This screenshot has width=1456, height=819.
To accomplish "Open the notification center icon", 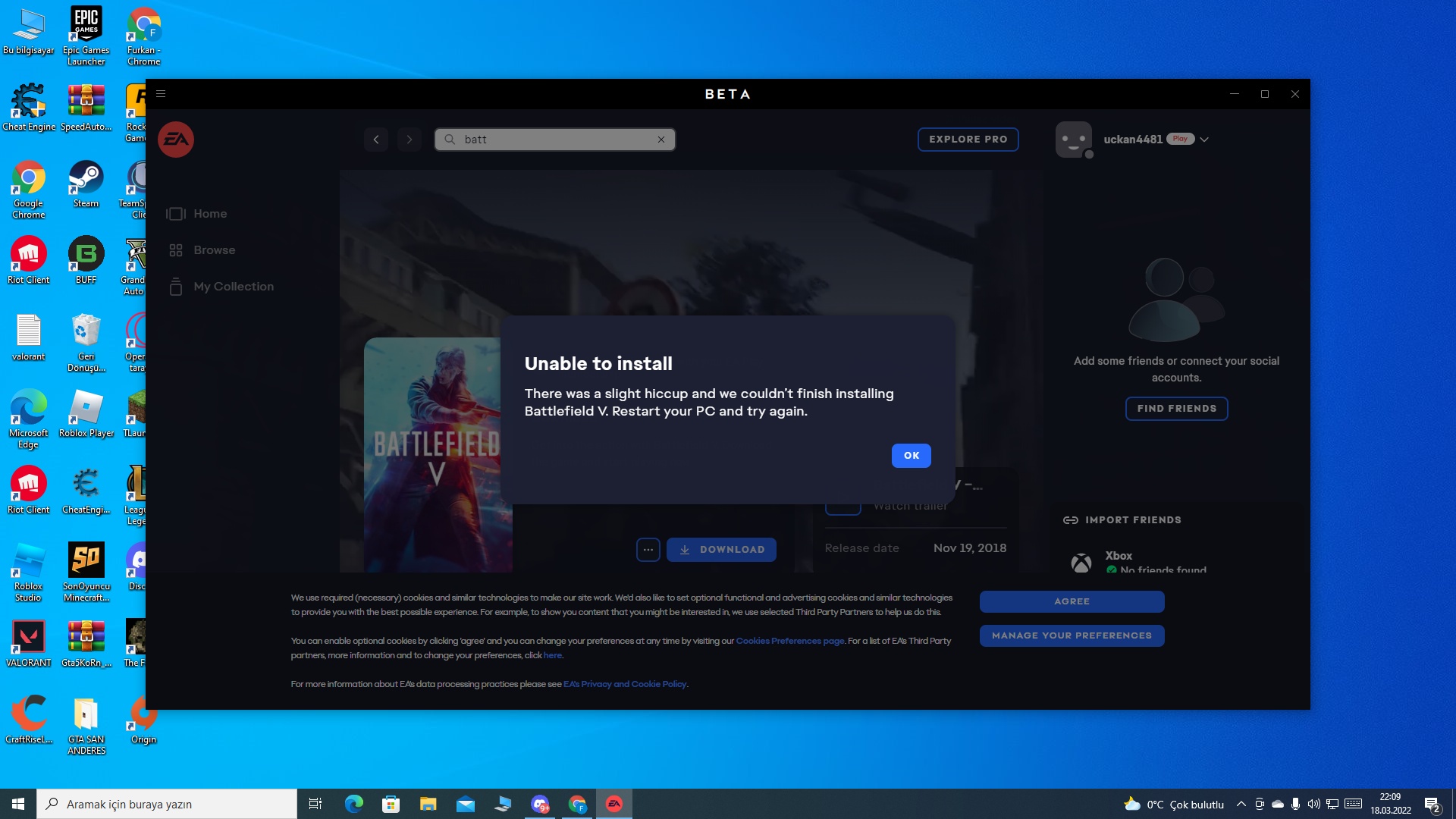I will click(1432, 804).
